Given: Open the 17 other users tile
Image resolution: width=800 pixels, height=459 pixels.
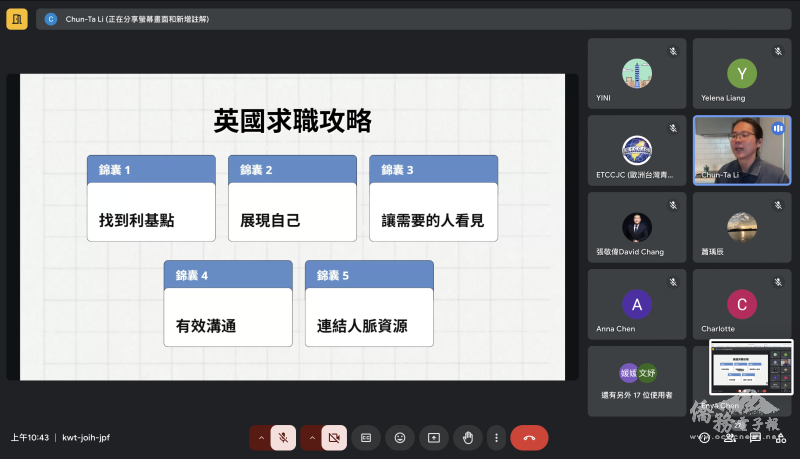Looking at the screenshot, I should (637, 381).
